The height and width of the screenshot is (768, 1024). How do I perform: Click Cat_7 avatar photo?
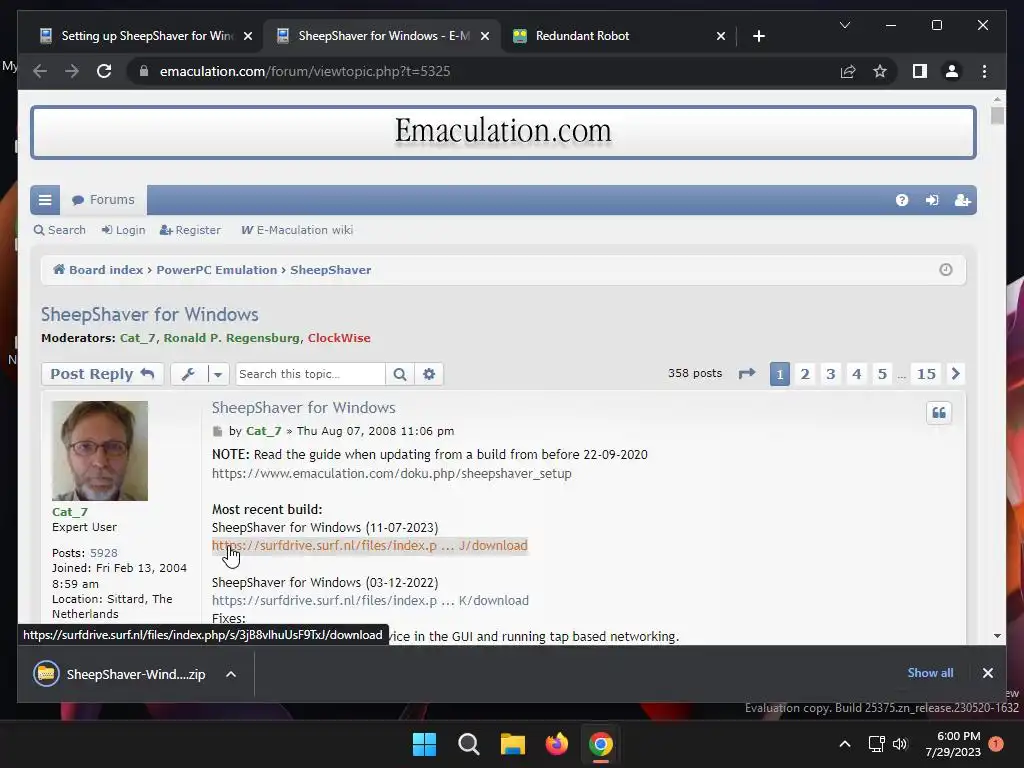click(x=100, y=451)
